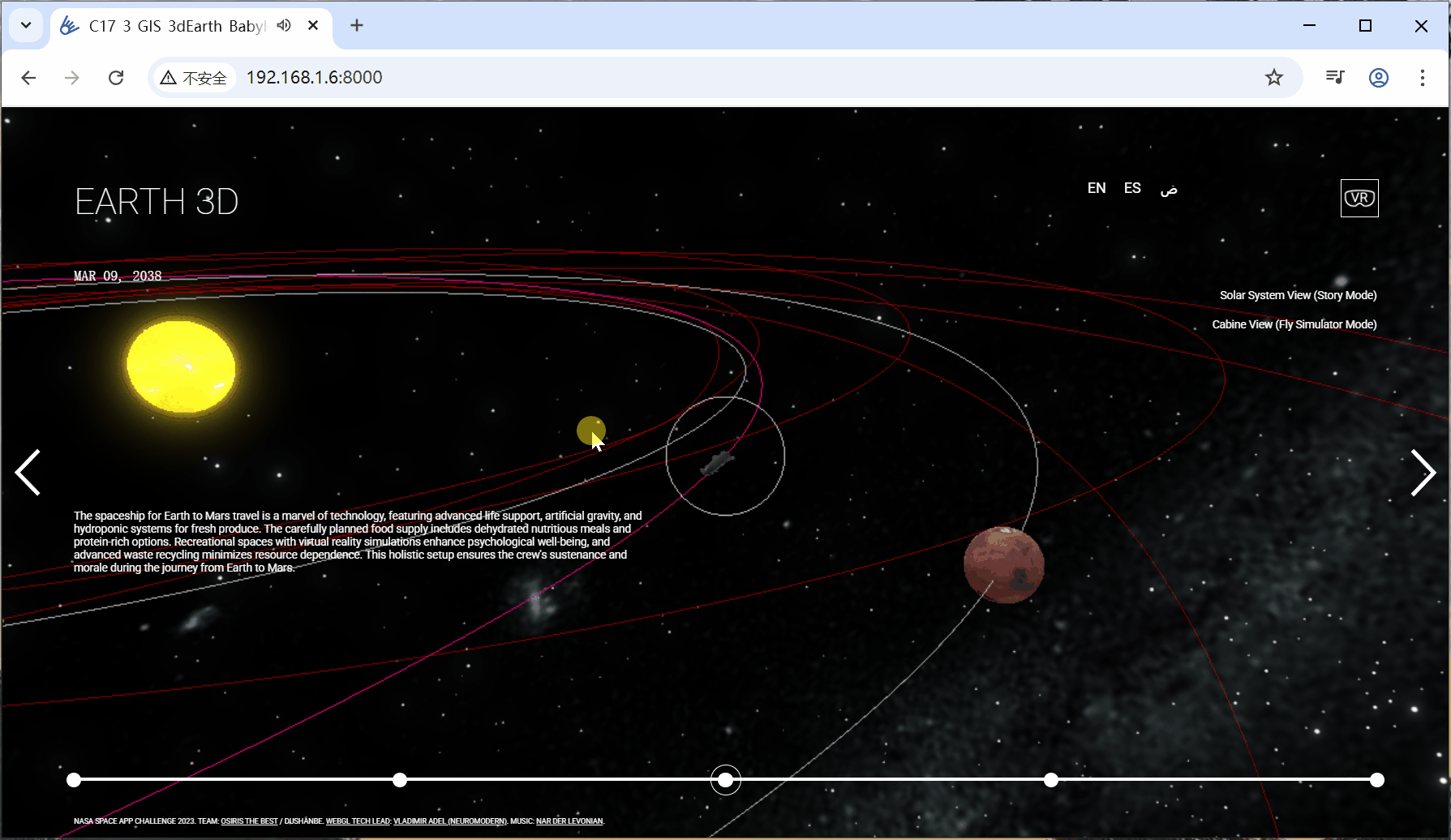Select Solar System View (Story Mode)

click(x=1298, y=295)
